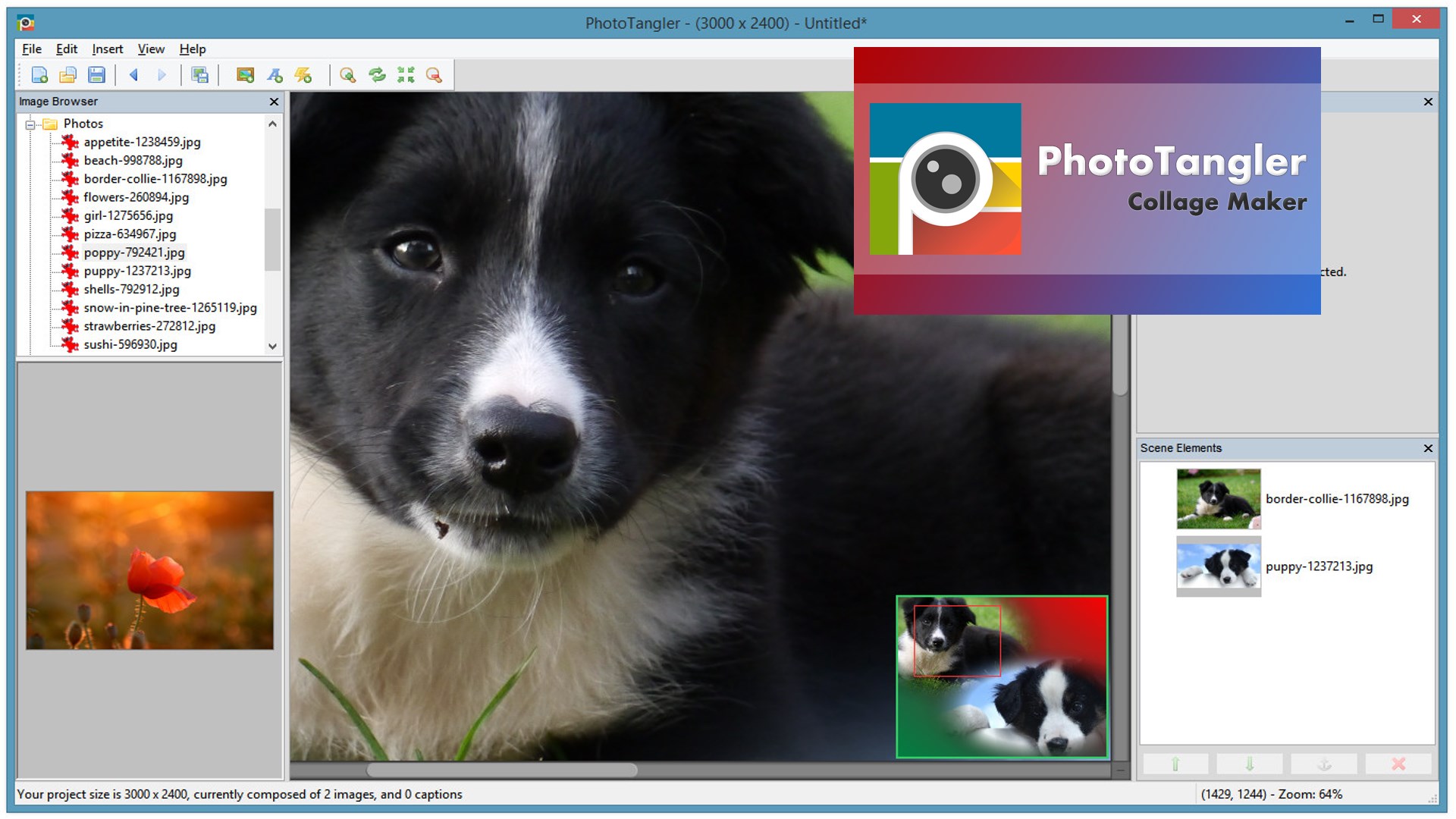Viewport: 1456px width, 819px height.
Task: Collapse the Photos folder tree node
Action: (30, 124)
